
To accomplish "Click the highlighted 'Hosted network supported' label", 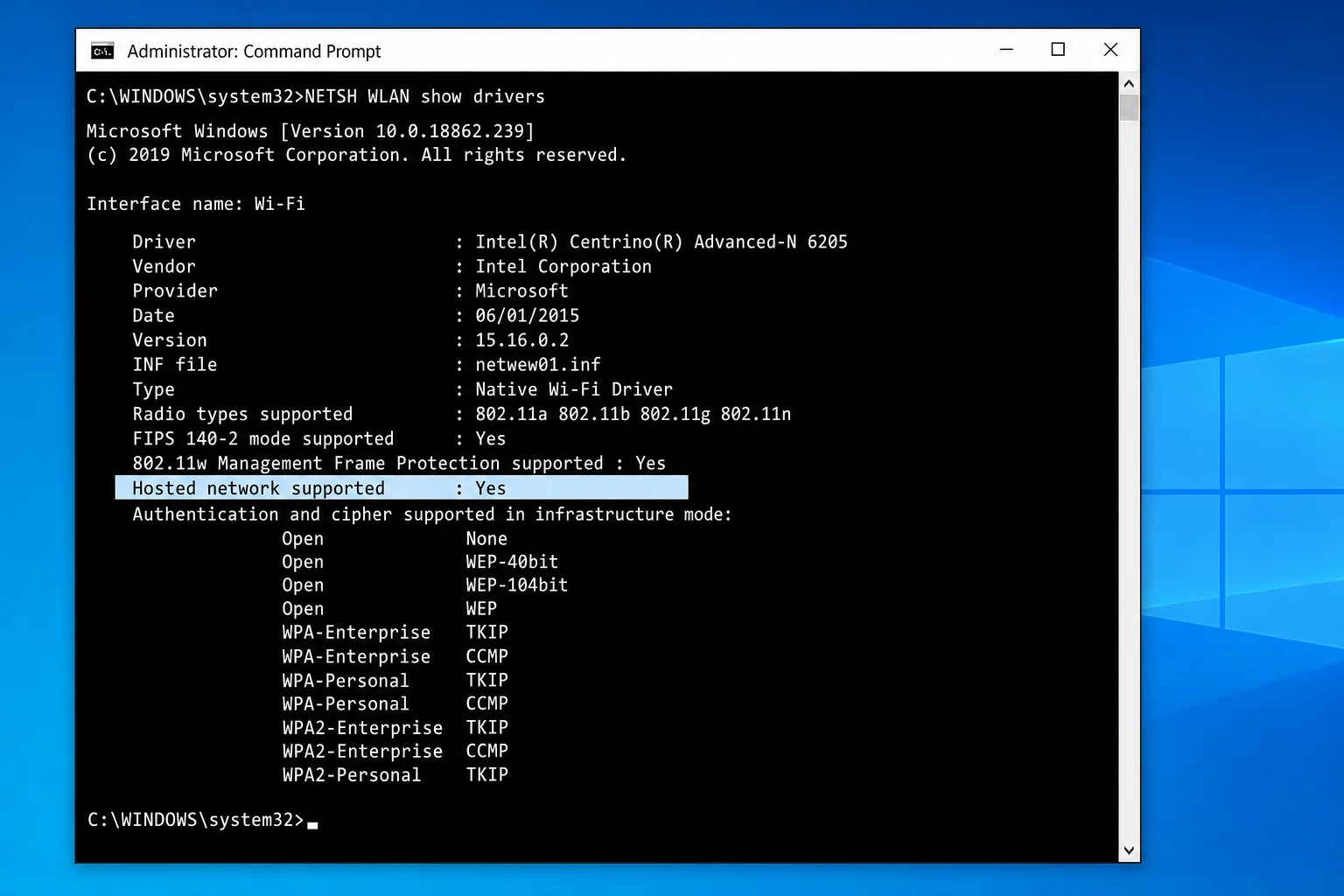I will (x=258, y=488).
